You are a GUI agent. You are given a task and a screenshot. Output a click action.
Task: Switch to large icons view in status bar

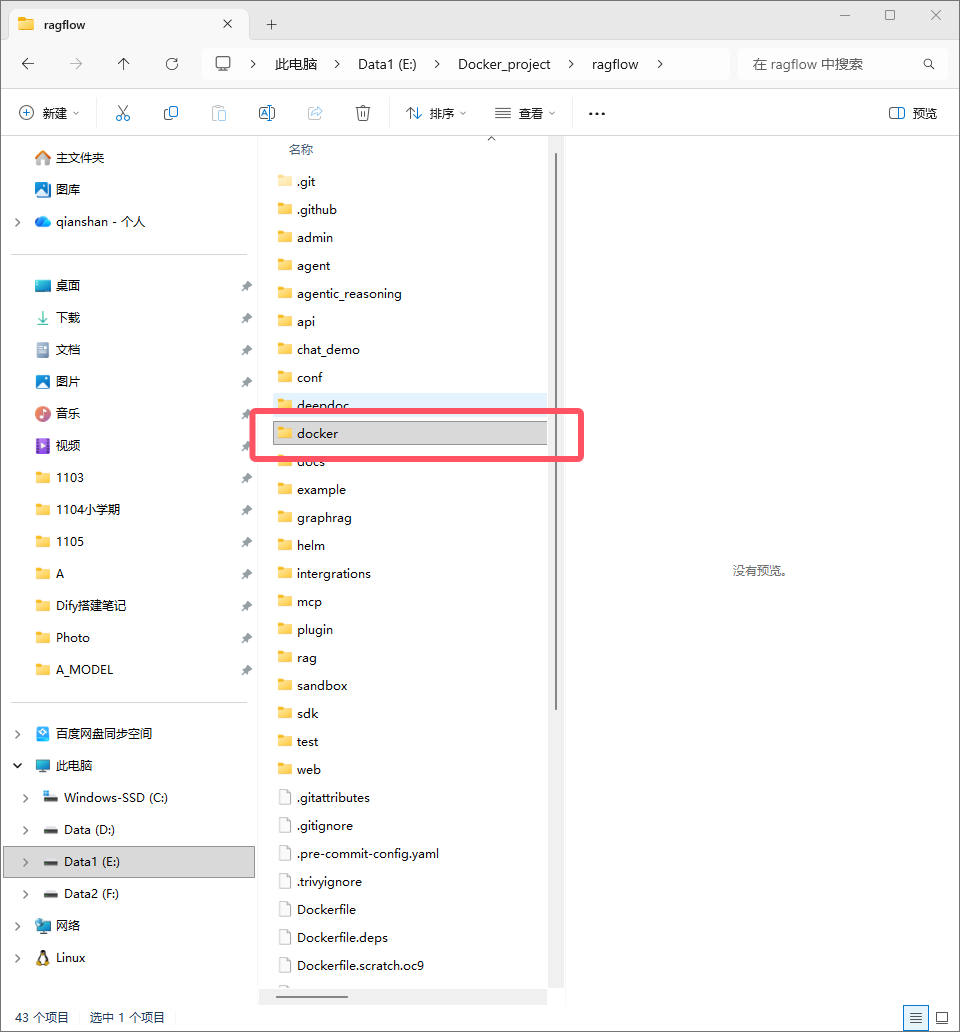942,1018
